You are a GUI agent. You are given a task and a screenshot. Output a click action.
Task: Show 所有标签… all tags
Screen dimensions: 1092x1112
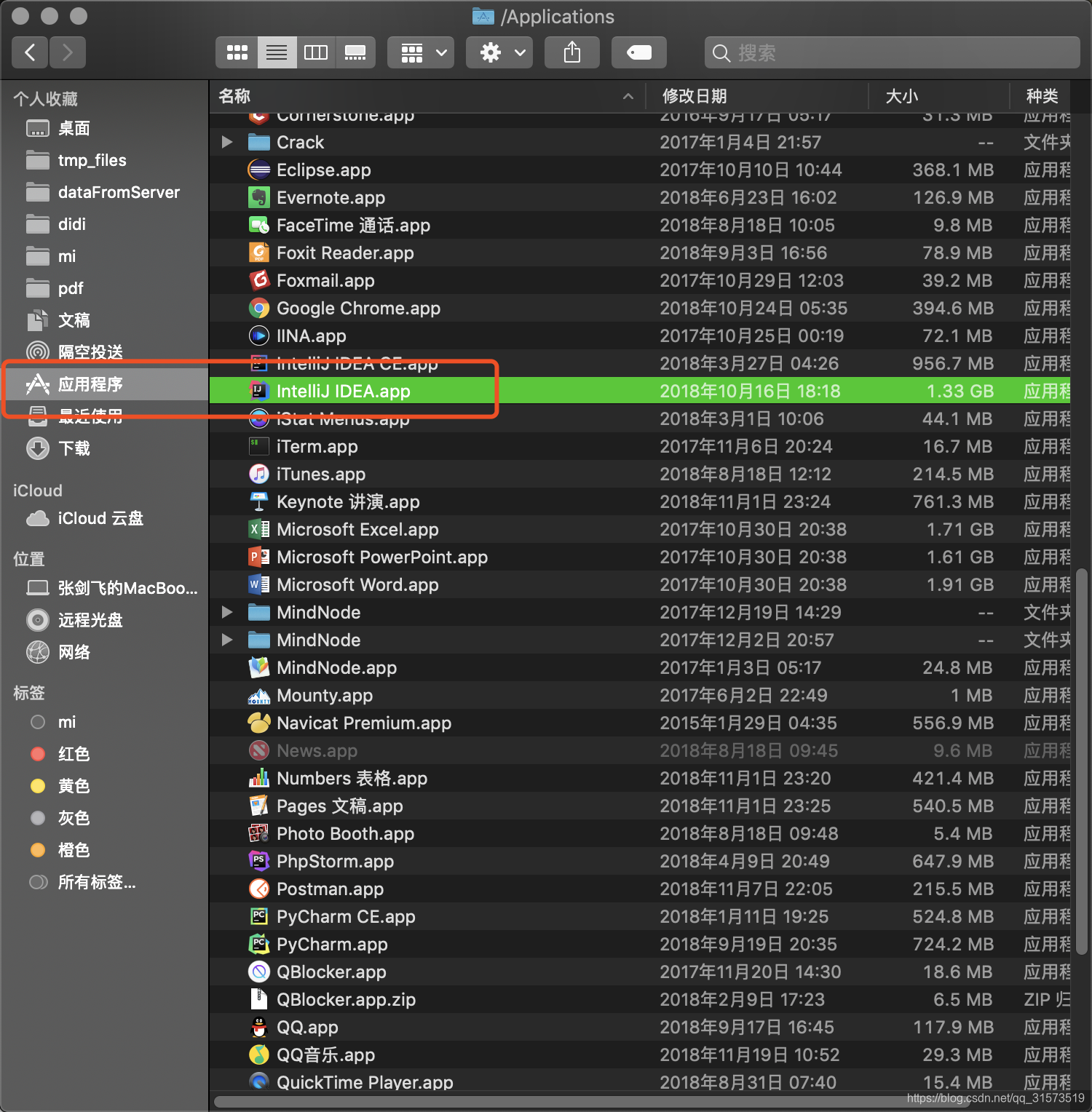coord(106,882)
